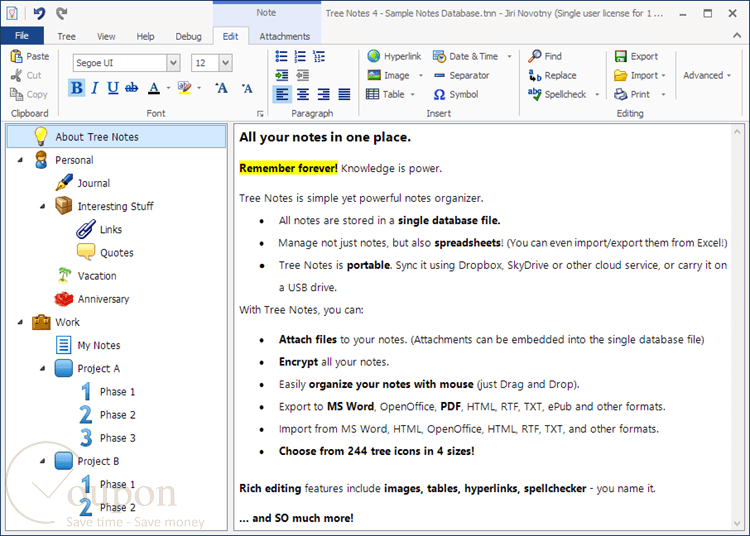Click the Undo arrow in the title bar
This screenshot has height=536, width=750.
(39, 13)
